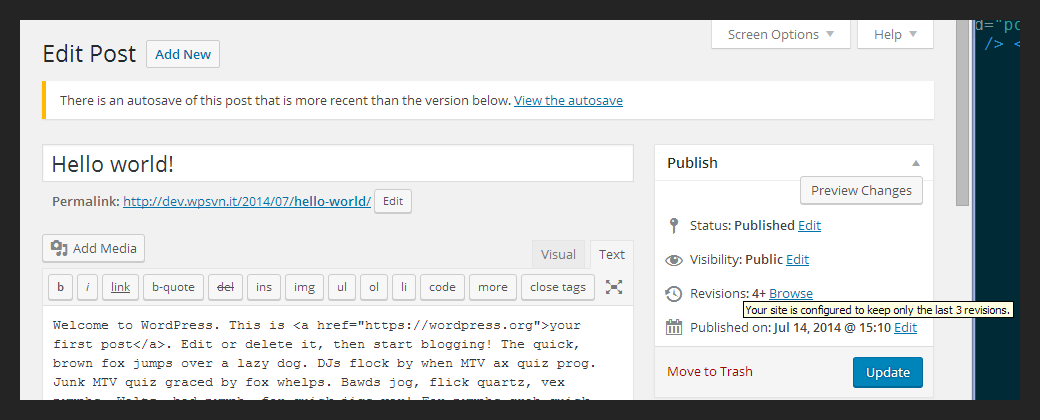Collapse the Publish panel arrow
This screenshot has width=1040, height=420.
coord(915,163)
